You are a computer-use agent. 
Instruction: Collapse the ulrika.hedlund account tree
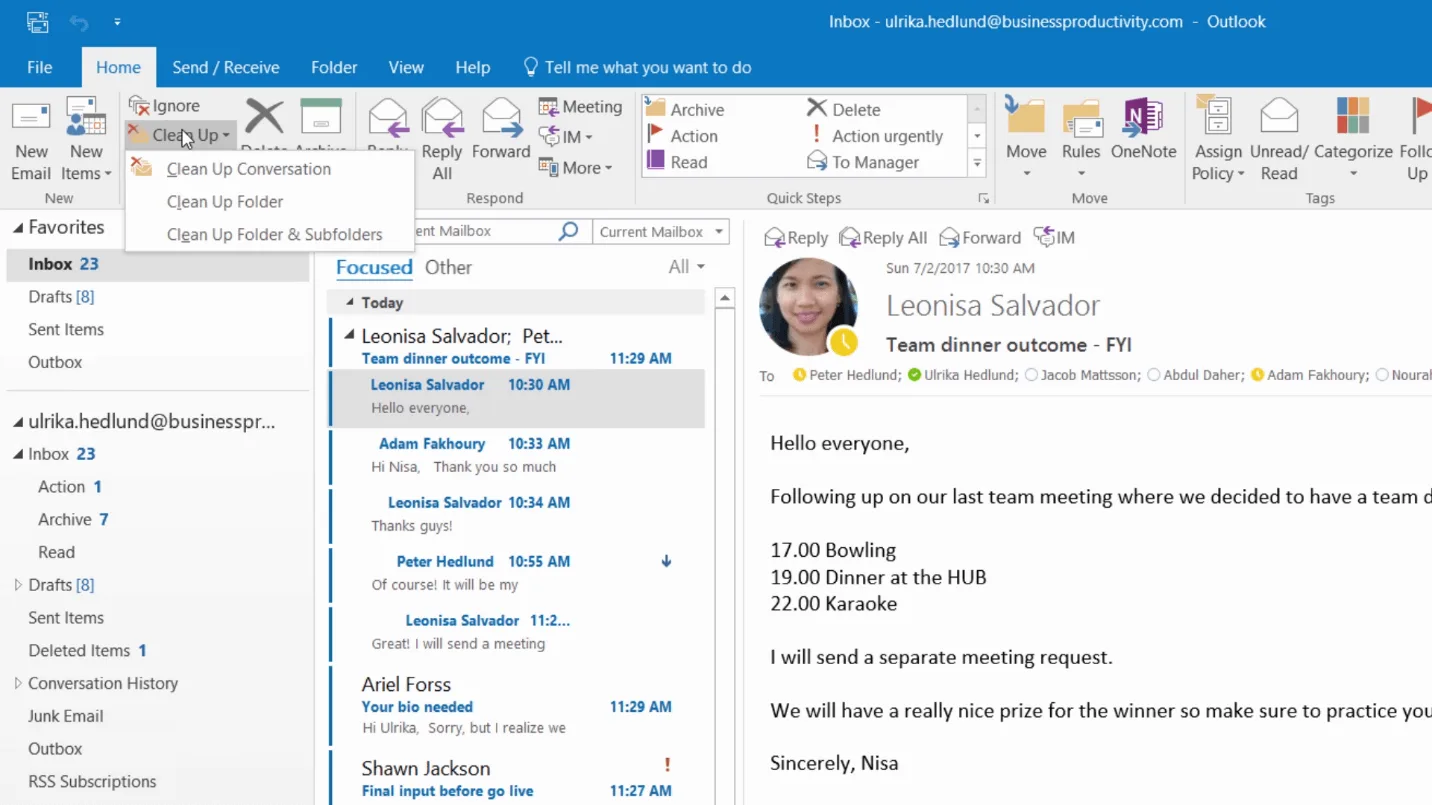pos(18,422)
